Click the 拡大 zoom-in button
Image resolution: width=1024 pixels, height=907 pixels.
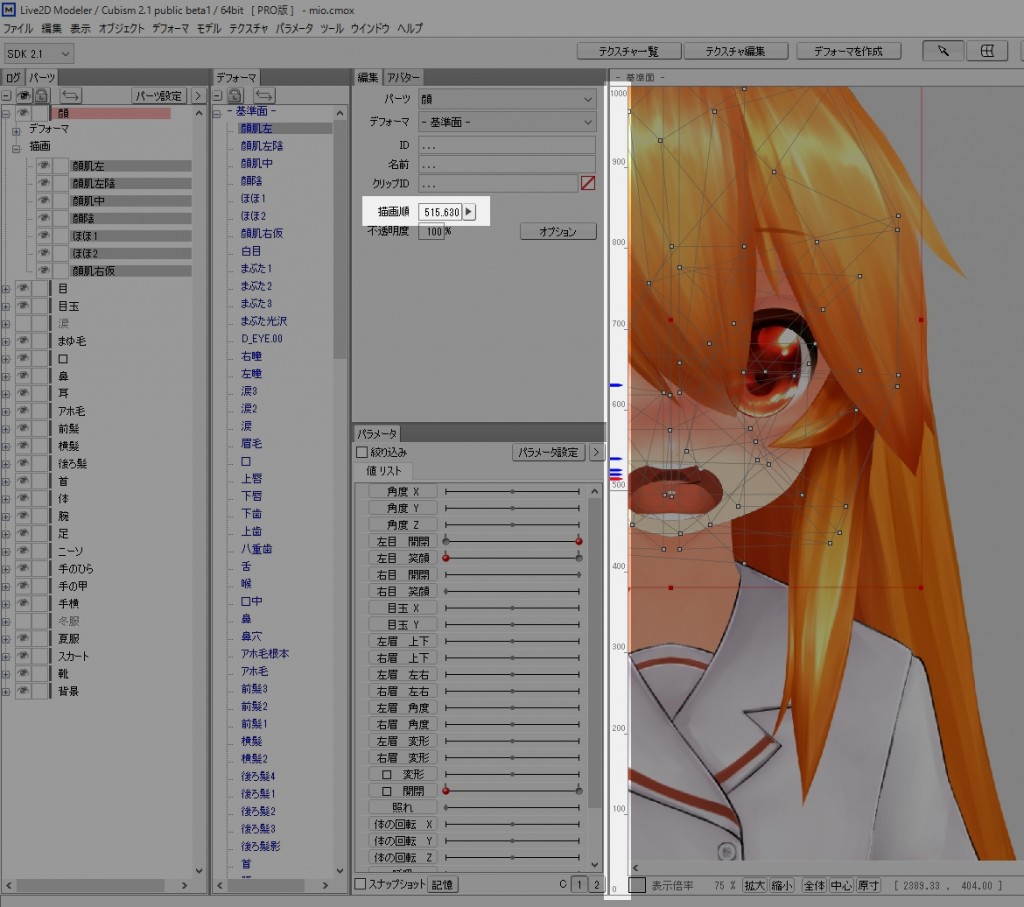click(x=754, y=885)
